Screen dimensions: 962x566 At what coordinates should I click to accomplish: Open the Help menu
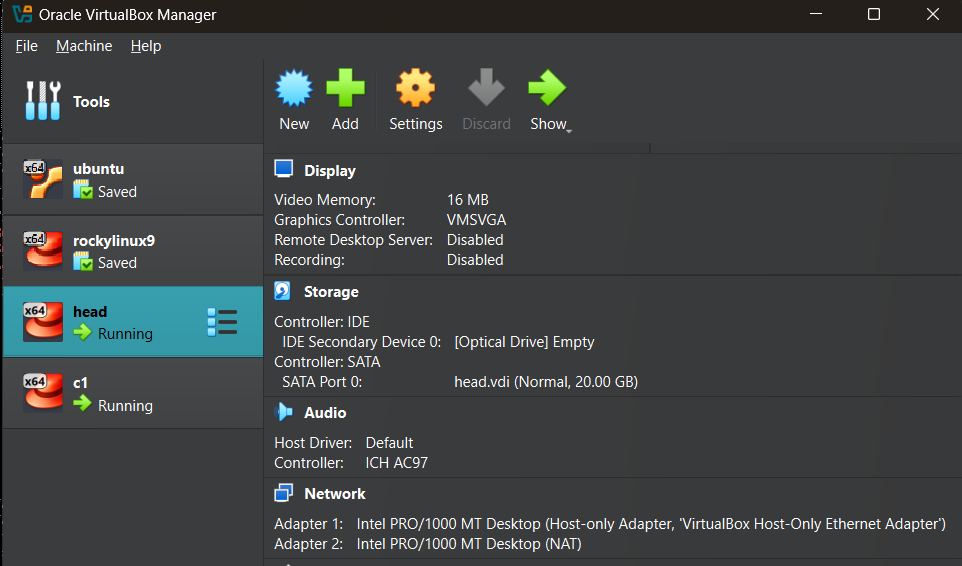point(146,46)
